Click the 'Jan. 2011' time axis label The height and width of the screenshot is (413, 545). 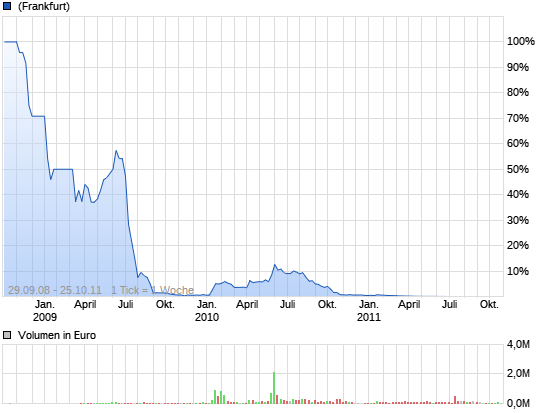click(x=369, y=311)
